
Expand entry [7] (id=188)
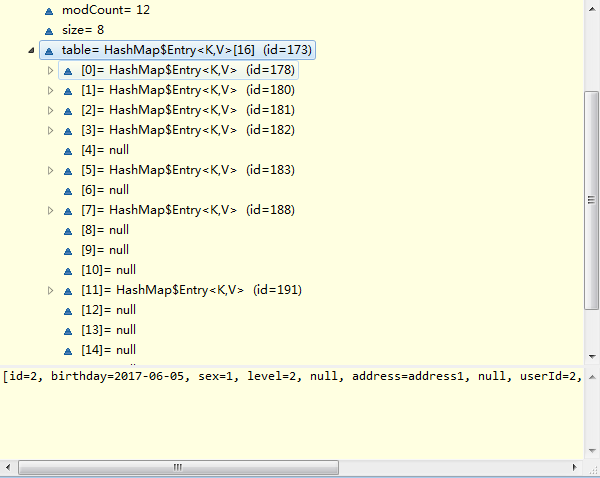50,210
